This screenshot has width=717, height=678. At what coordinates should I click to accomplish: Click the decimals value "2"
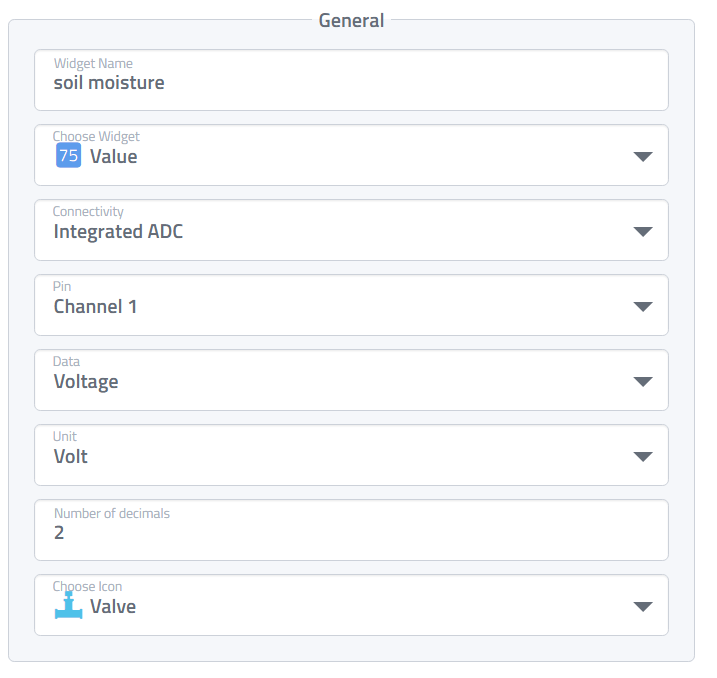click(x=59, y=533)
